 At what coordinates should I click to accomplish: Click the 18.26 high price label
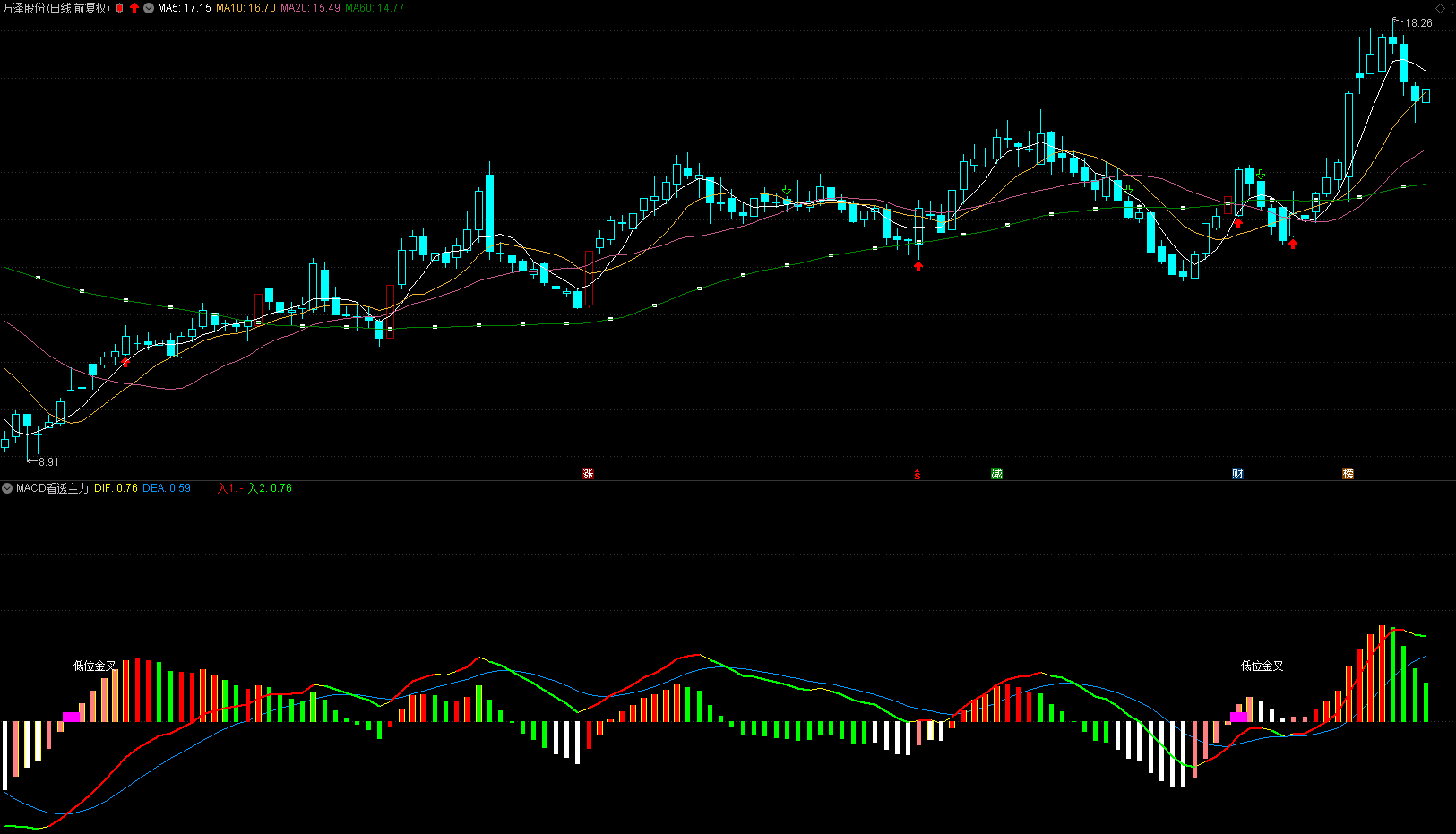(1418, 23)
